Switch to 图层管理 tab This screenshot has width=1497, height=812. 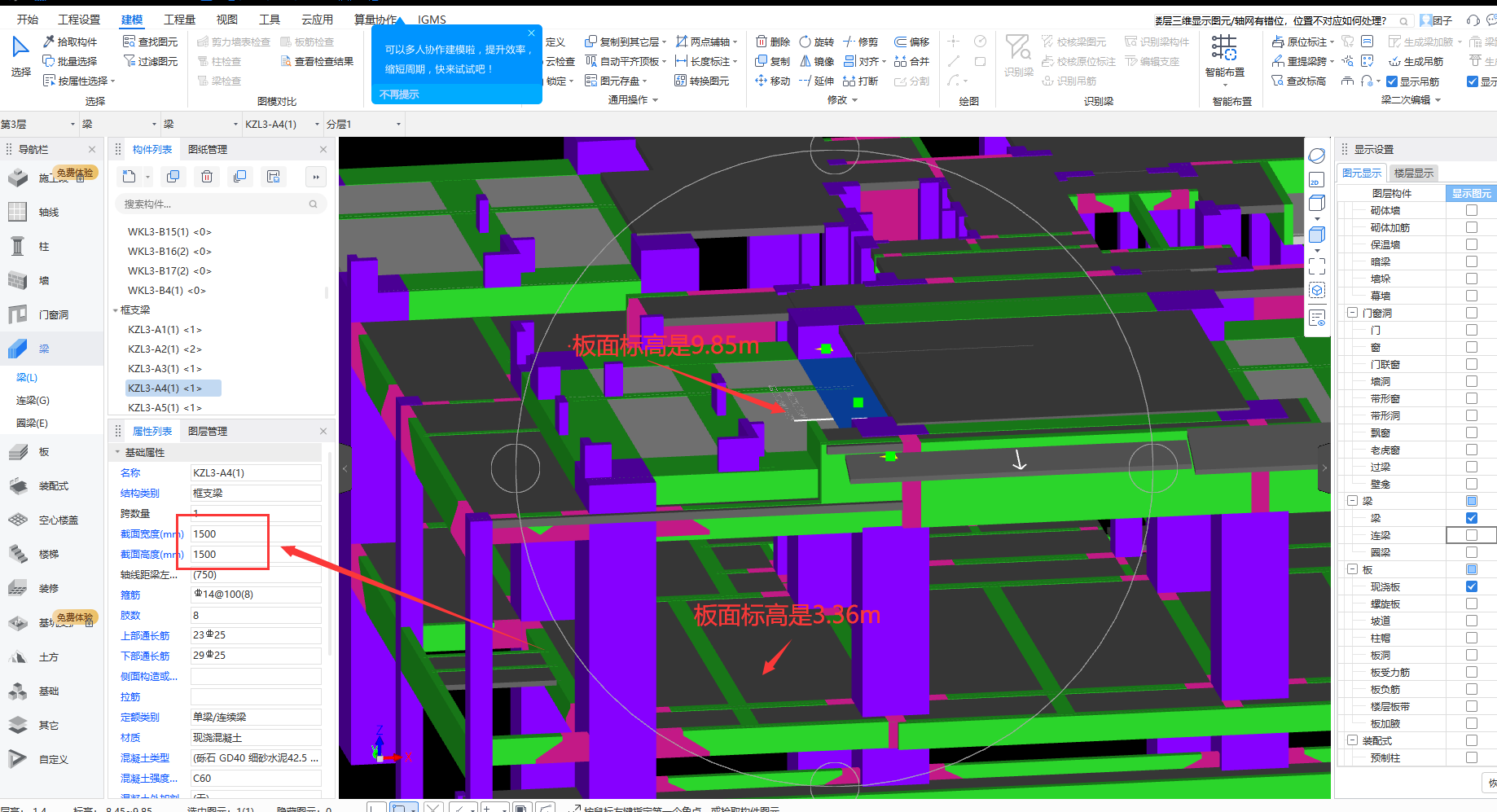(208, 431)
